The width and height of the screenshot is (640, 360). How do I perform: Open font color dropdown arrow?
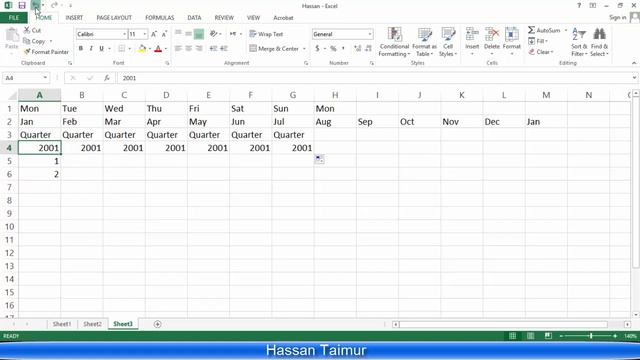[x=166, y=49]
